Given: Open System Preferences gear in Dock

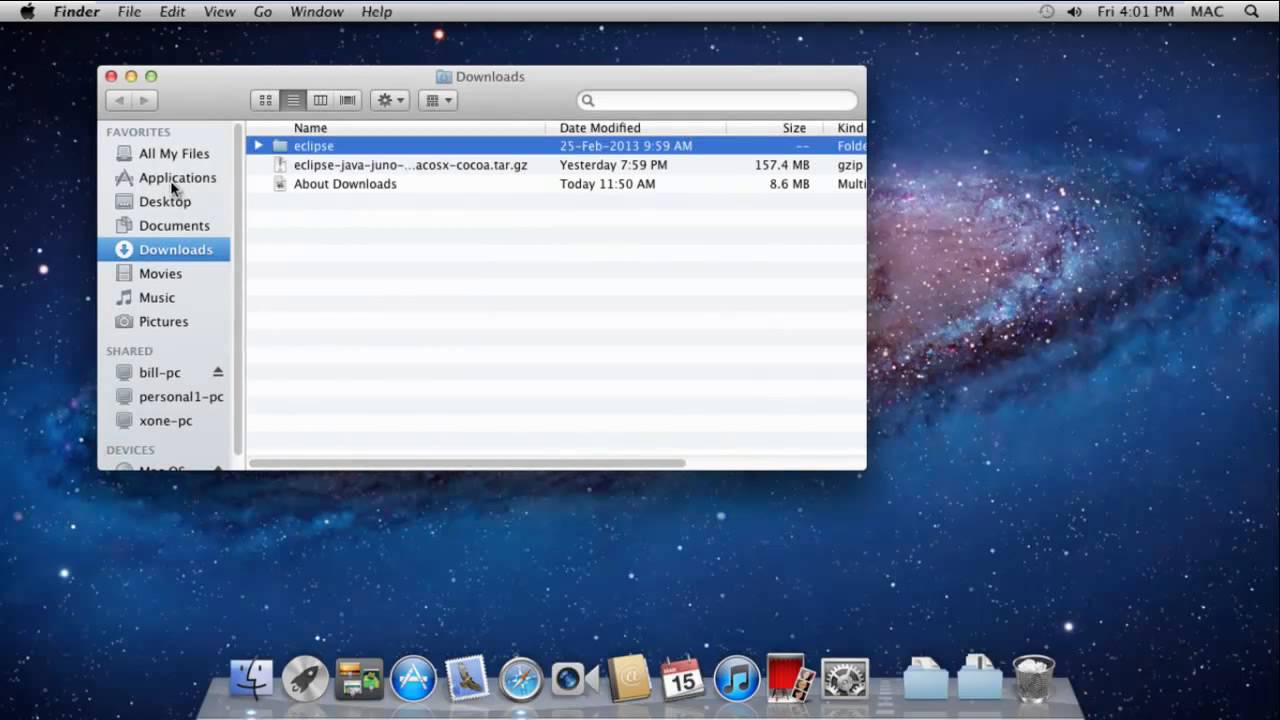Looking at the screenshot, I should pos(845,679).
